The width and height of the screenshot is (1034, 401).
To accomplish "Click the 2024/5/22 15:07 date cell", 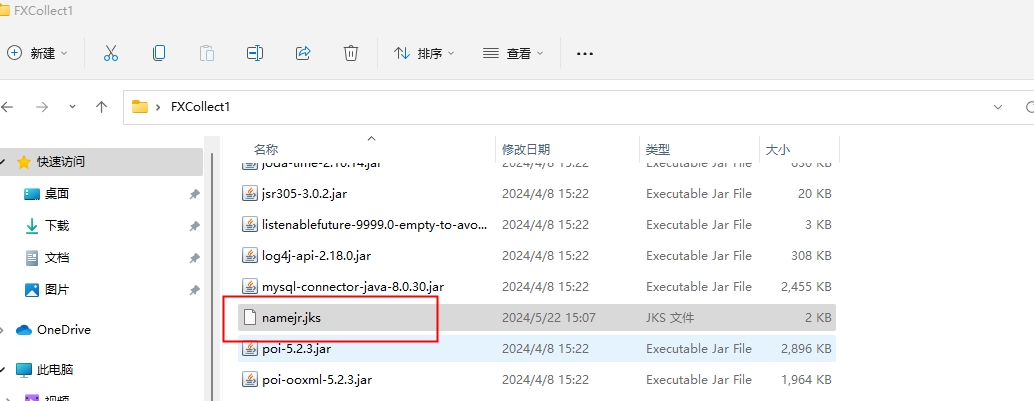I will click(549, 318).
